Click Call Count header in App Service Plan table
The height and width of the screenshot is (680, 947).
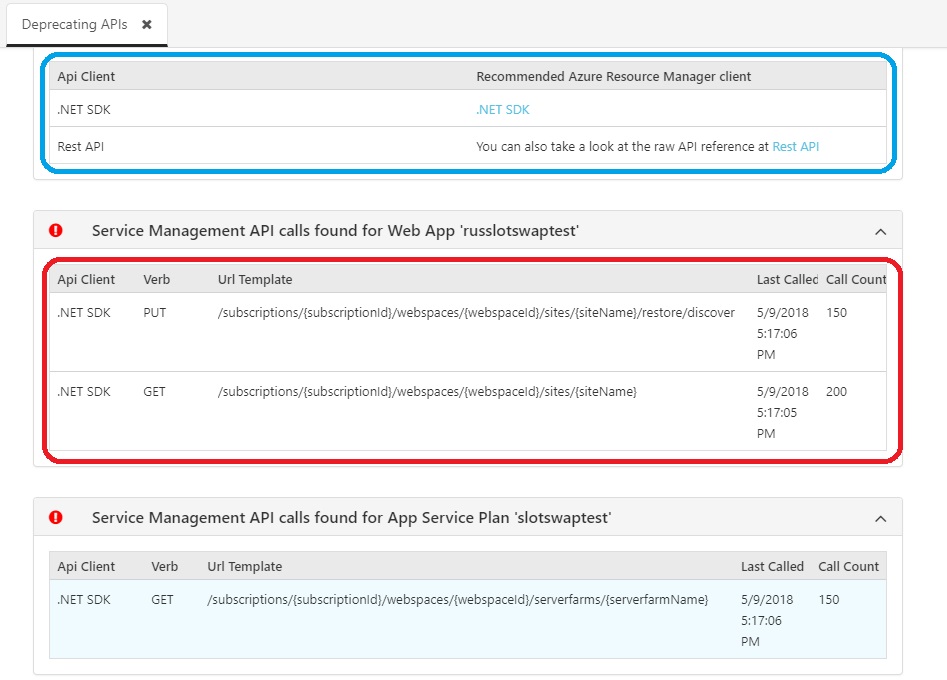tap(848, 567)
